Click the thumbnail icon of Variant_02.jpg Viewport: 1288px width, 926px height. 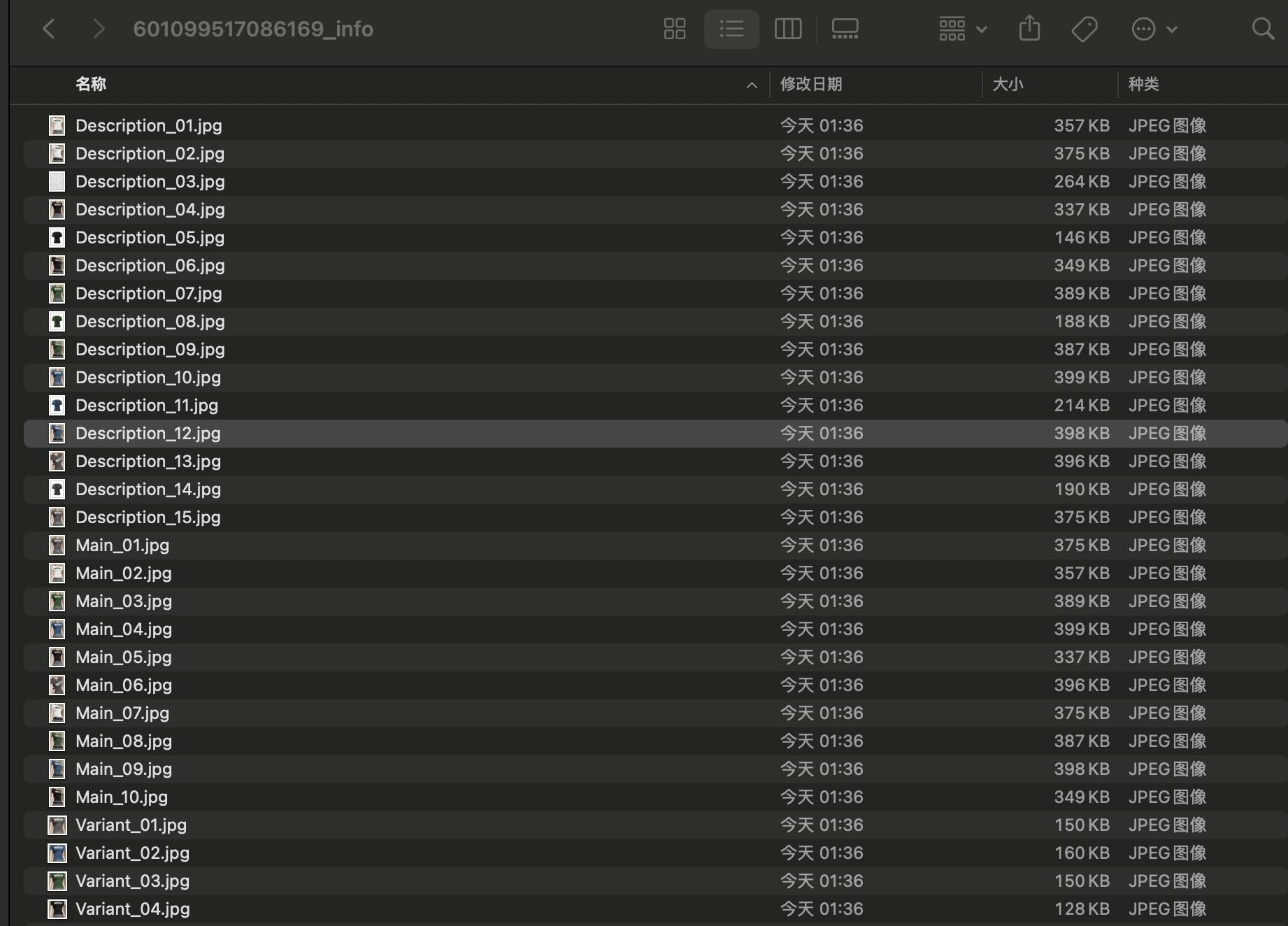click(x=57, y=853)
